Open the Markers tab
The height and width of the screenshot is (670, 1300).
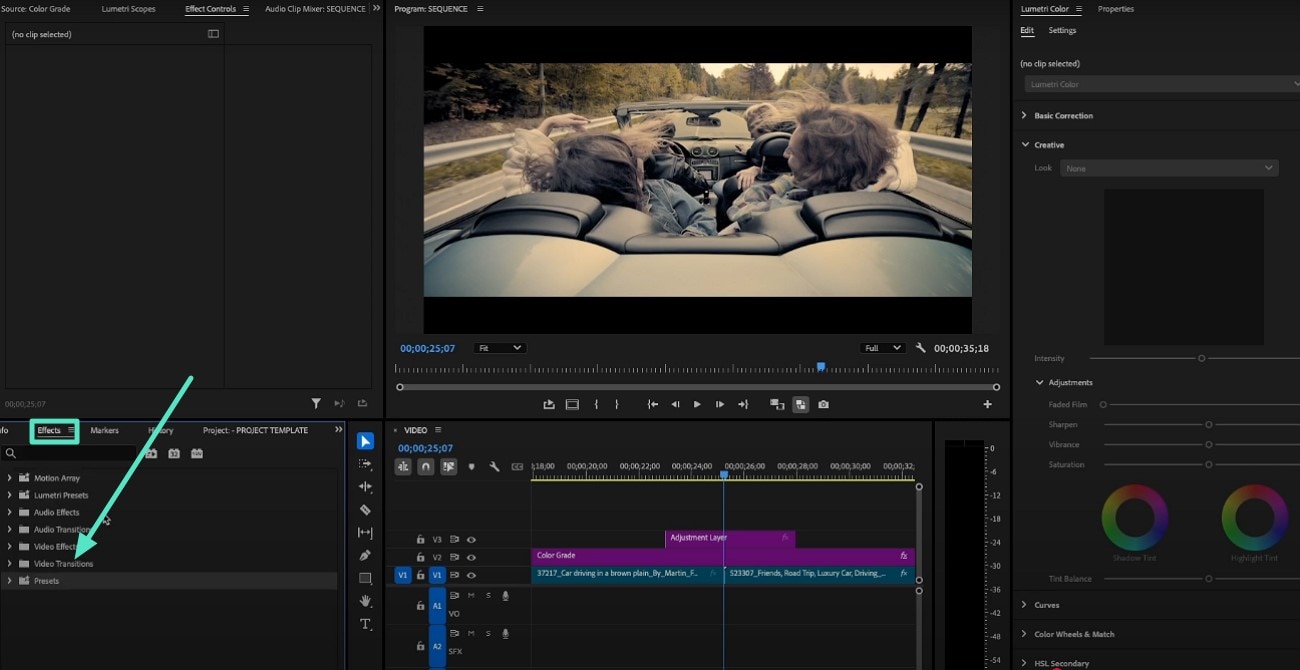104,430
